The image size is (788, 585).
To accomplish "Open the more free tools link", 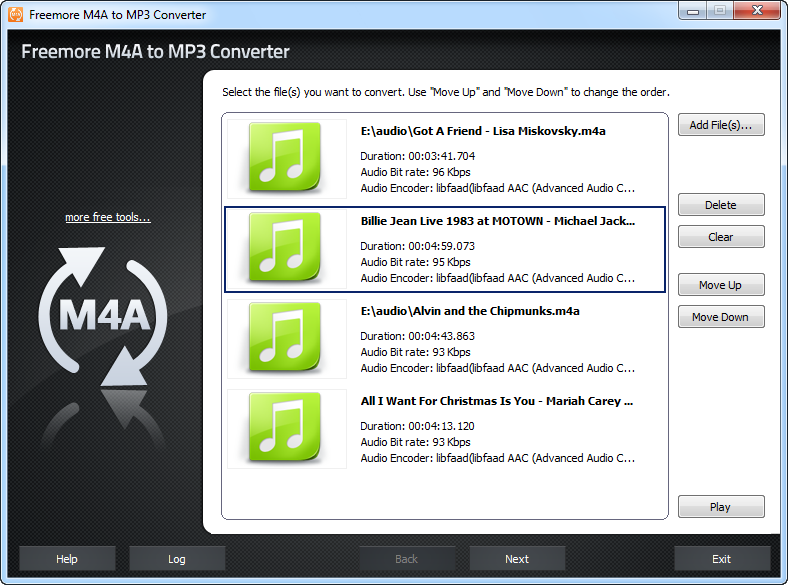I will pyautogui.click(x=108, y=217).
